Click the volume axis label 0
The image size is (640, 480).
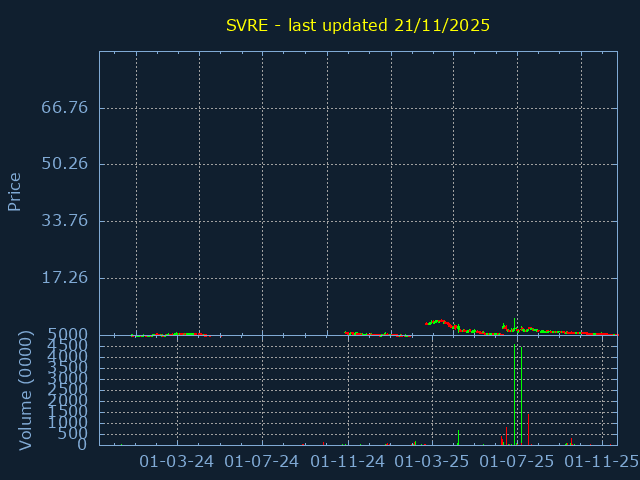[82, 444]
